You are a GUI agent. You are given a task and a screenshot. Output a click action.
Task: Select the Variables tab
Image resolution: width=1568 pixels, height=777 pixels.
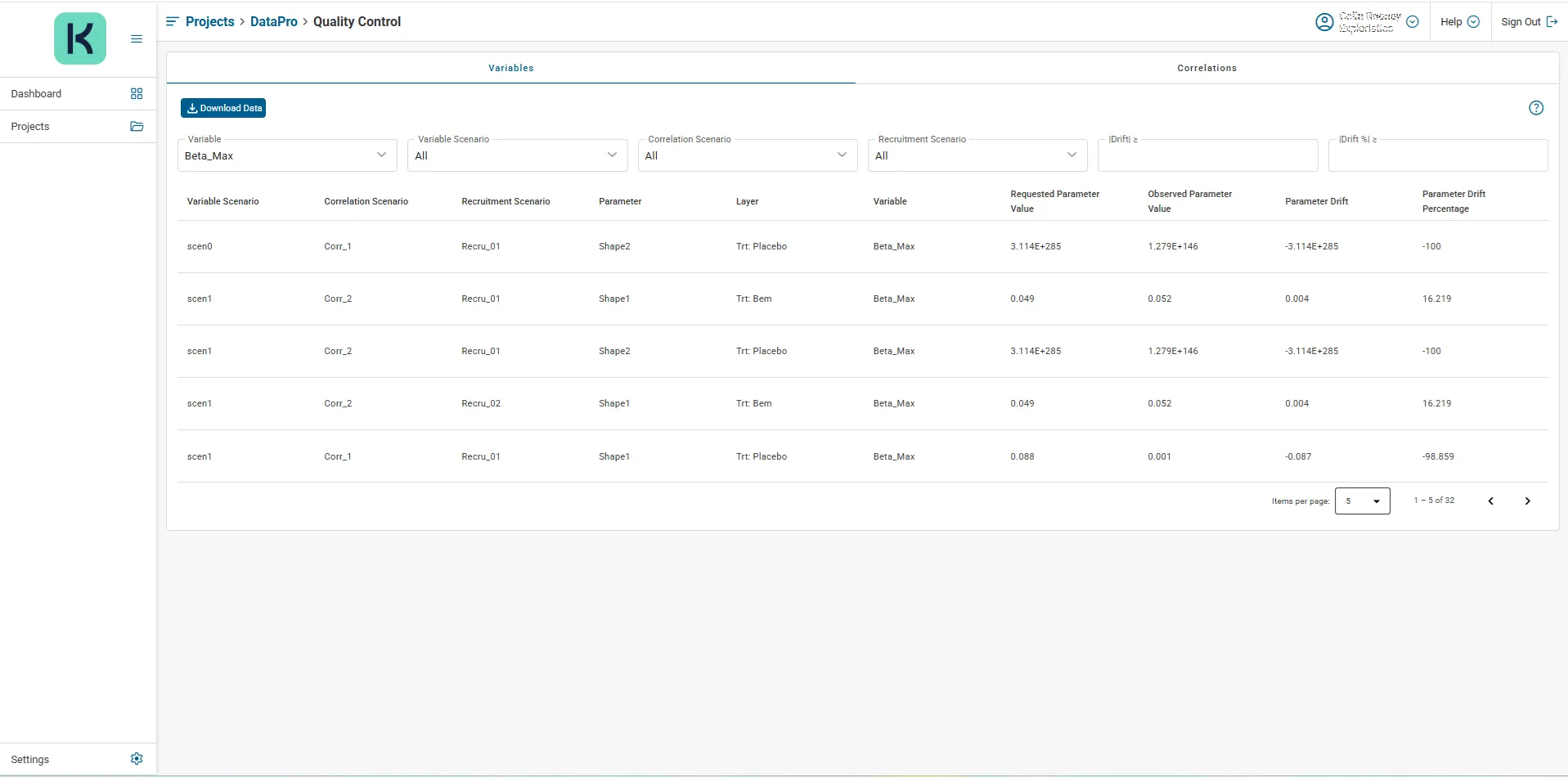[x=511, y=68]
